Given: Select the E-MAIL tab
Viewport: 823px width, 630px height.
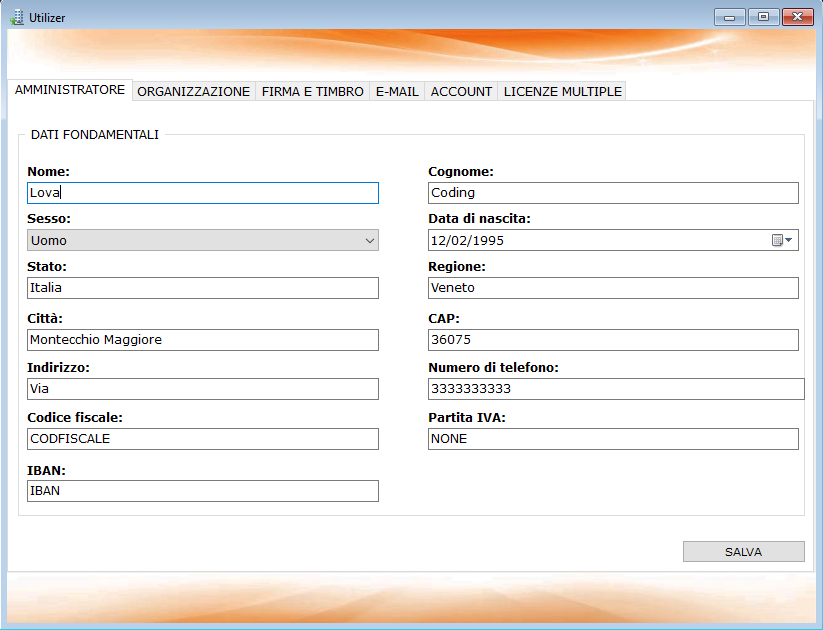Looking at the screenshot, I should 396,90.
